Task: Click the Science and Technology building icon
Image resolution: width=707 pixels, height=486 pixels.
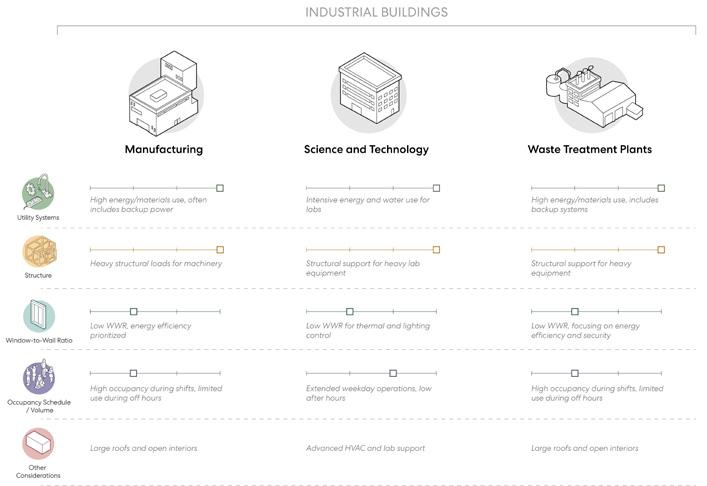Action: tap(369, 92)
